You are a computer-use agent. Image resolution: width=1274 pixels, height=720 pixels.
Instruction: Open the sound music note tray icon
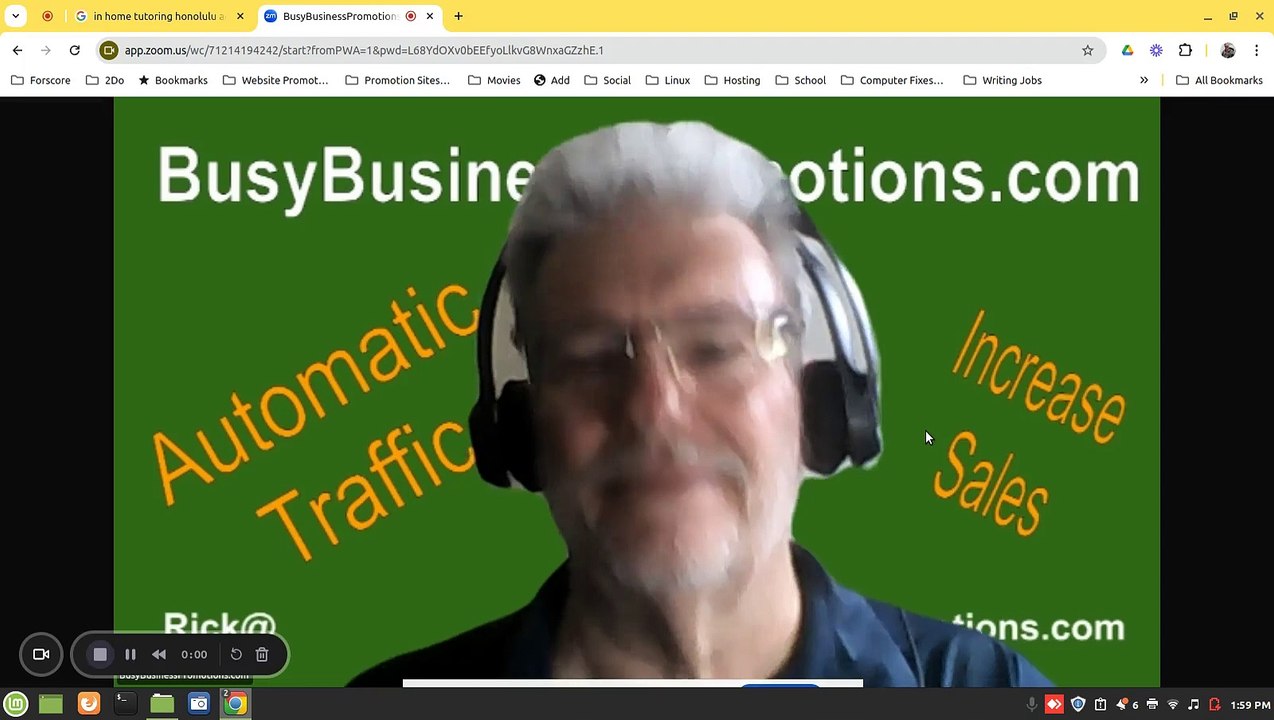click(1193, 705)
